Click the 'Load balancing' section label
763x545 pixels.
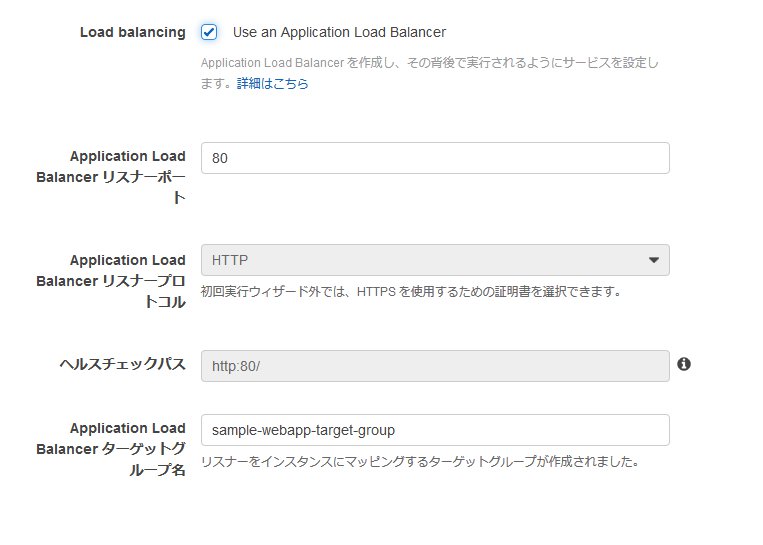tap(132, 32)
